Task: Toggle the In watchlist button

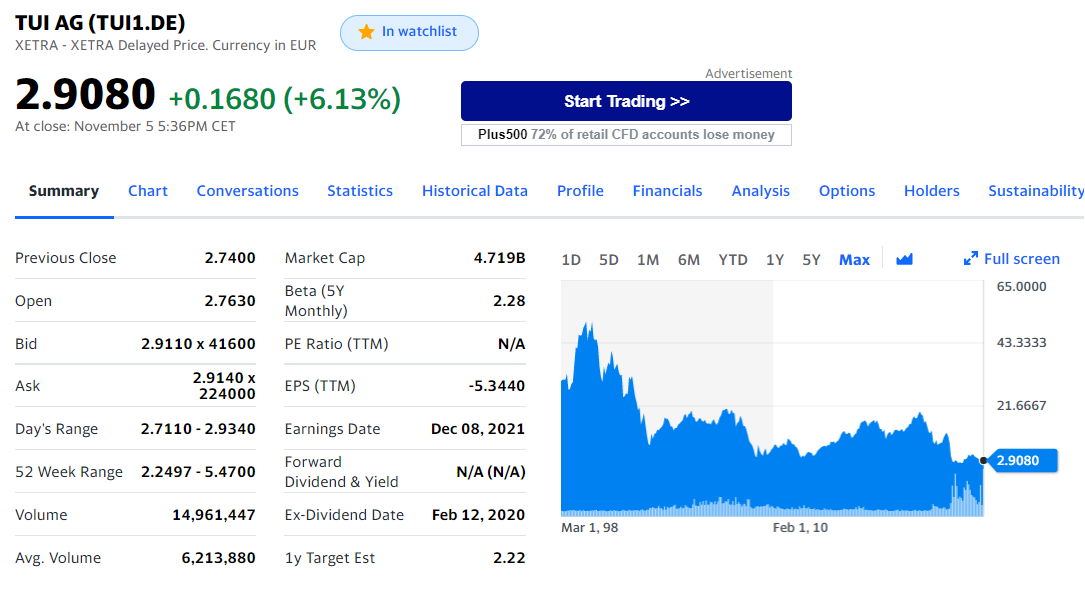Action: click(x=409, y=33)
